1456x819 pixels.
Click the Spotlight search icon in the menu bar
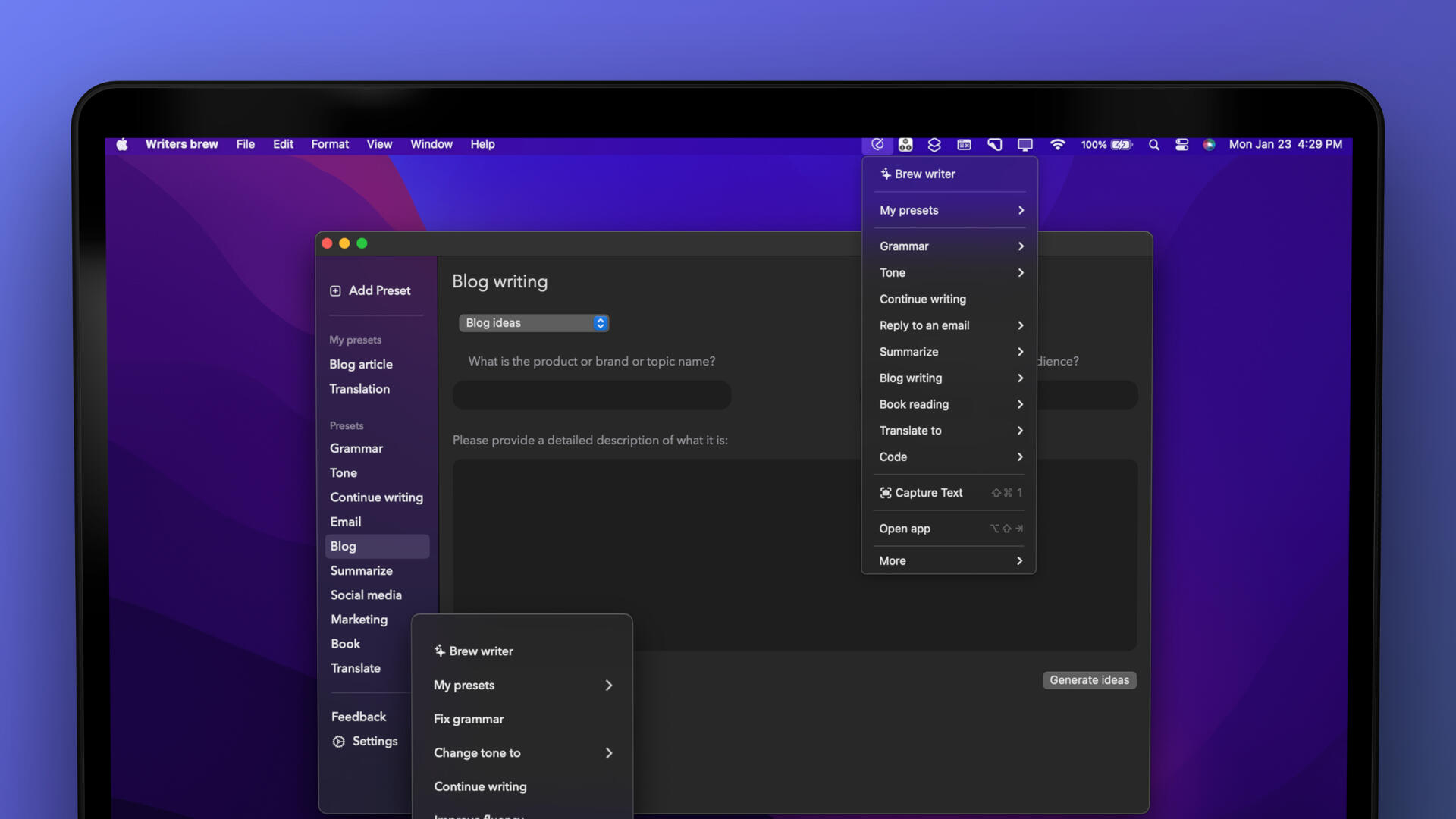point(1153,145)
